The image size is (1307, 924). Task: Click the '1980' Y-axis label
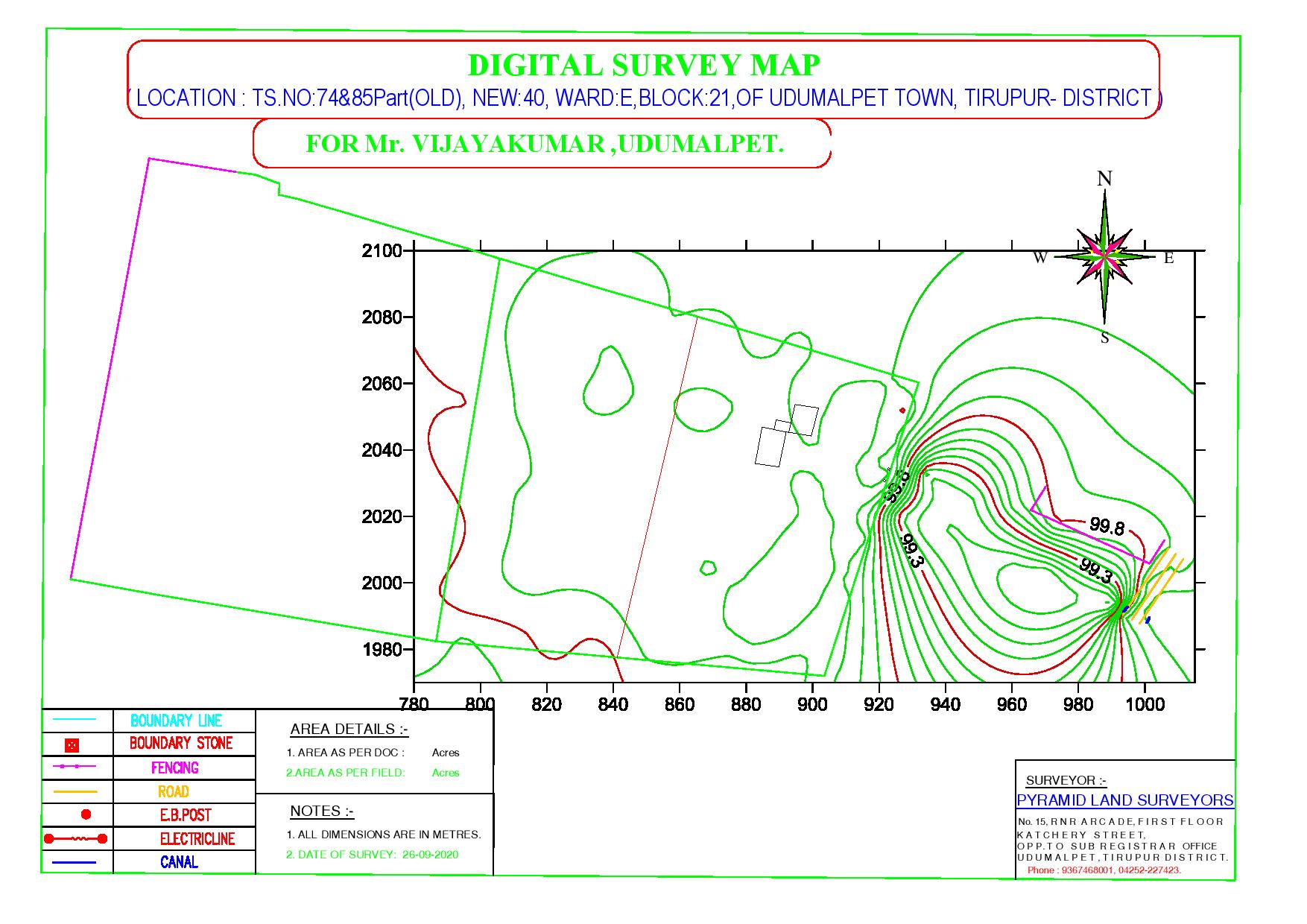[x=382, y=649]
